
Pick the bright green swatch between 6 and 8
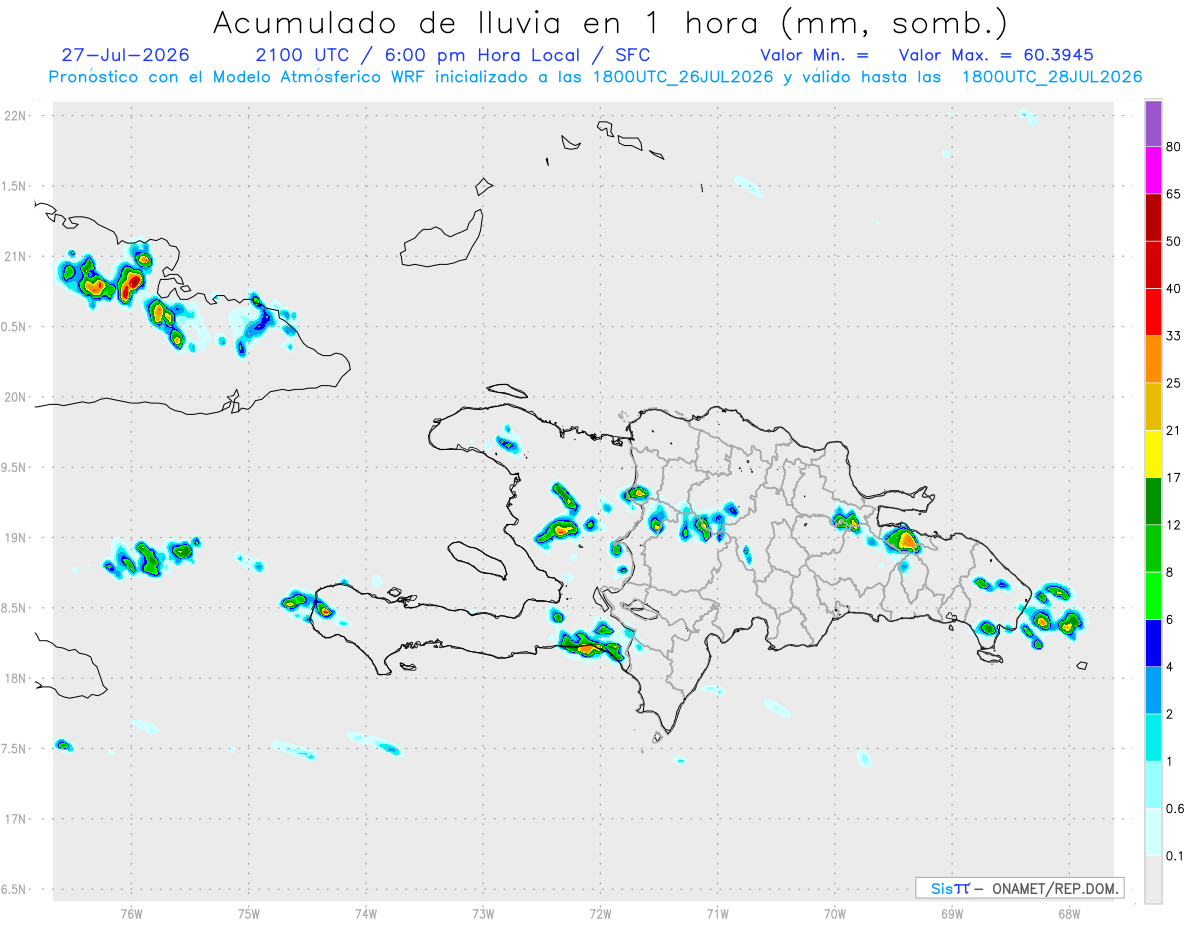pyautogui.click(x=1153, y=596)
